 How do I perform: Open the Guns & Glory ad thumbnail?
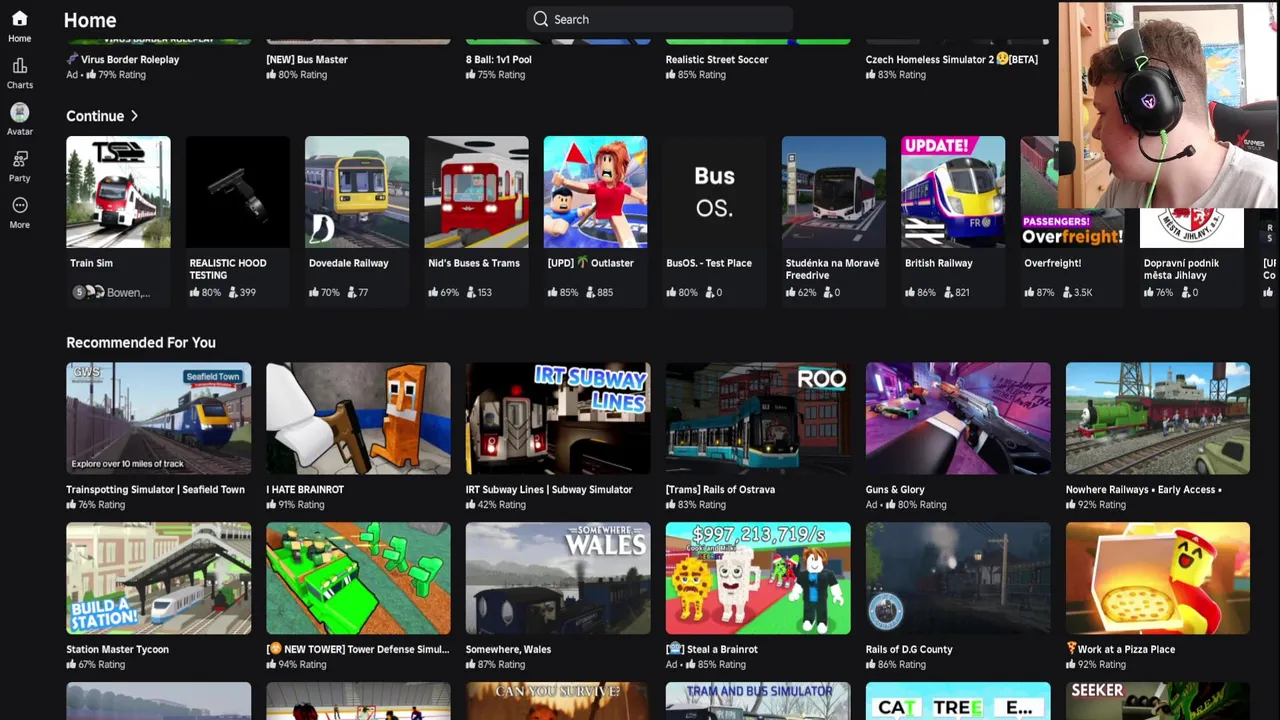tap(958, 418)
